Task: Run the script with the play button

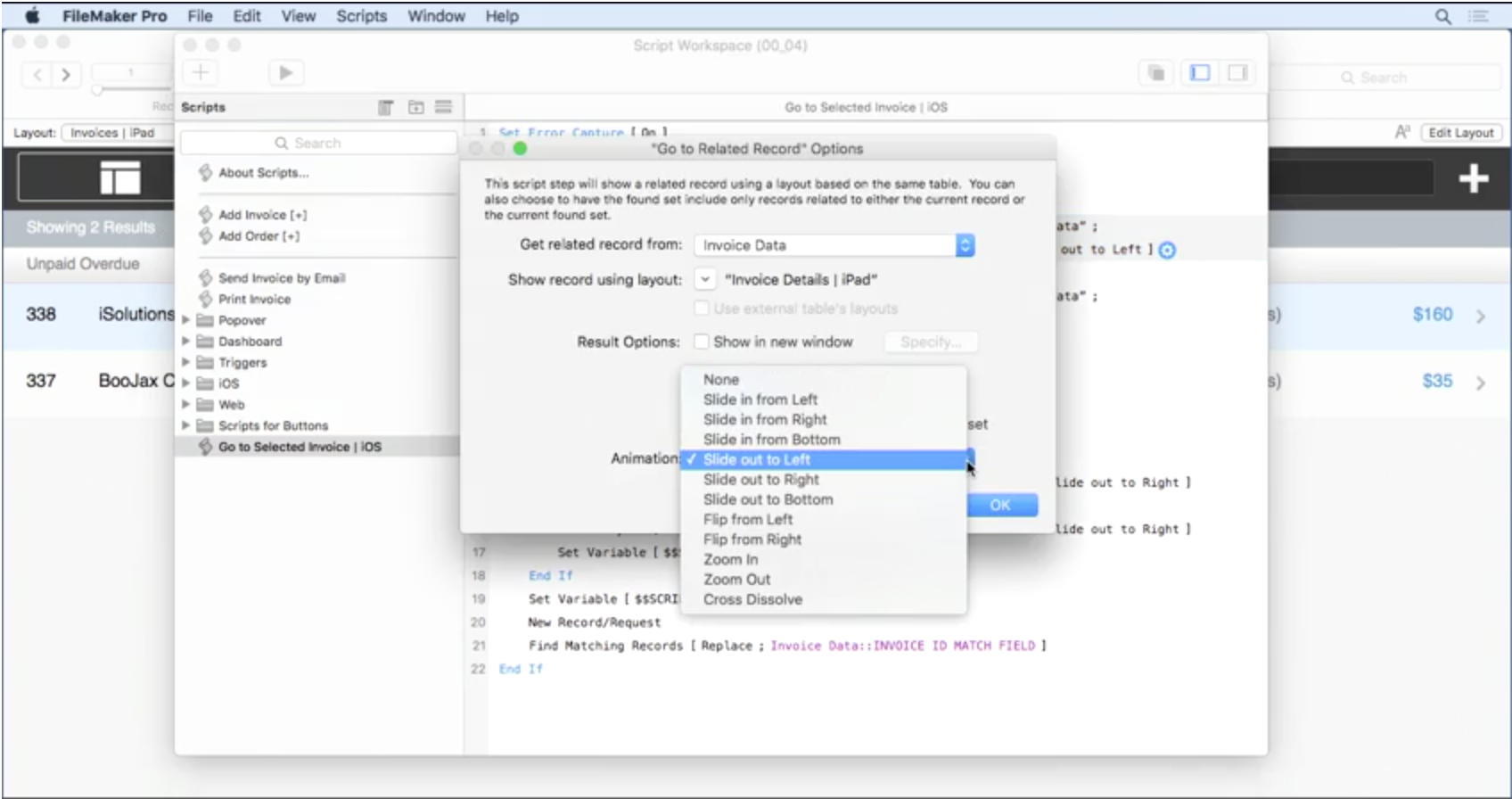Action: click(285, 72)
